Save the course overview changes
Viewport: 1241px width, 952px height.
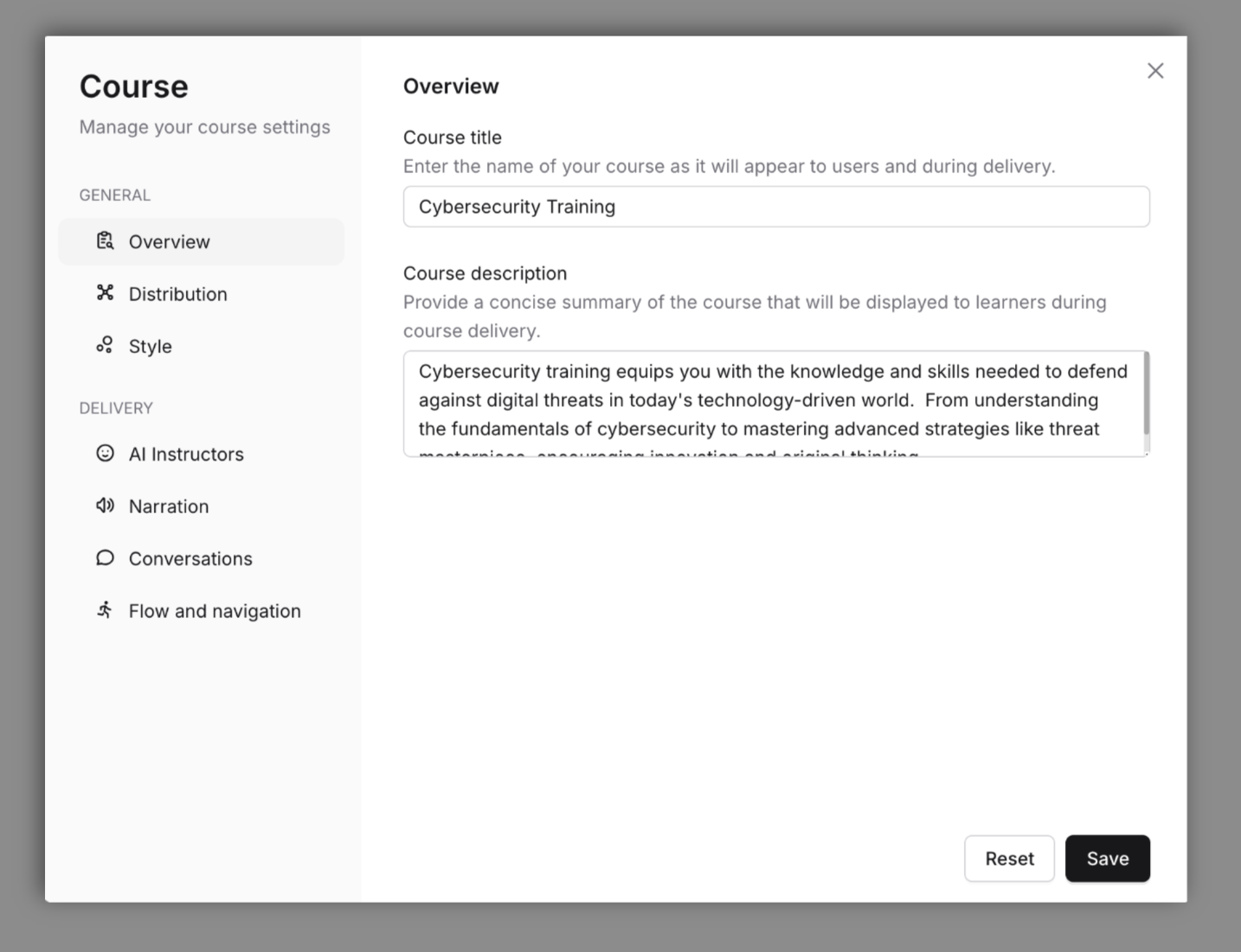[x=1108, y=858]
